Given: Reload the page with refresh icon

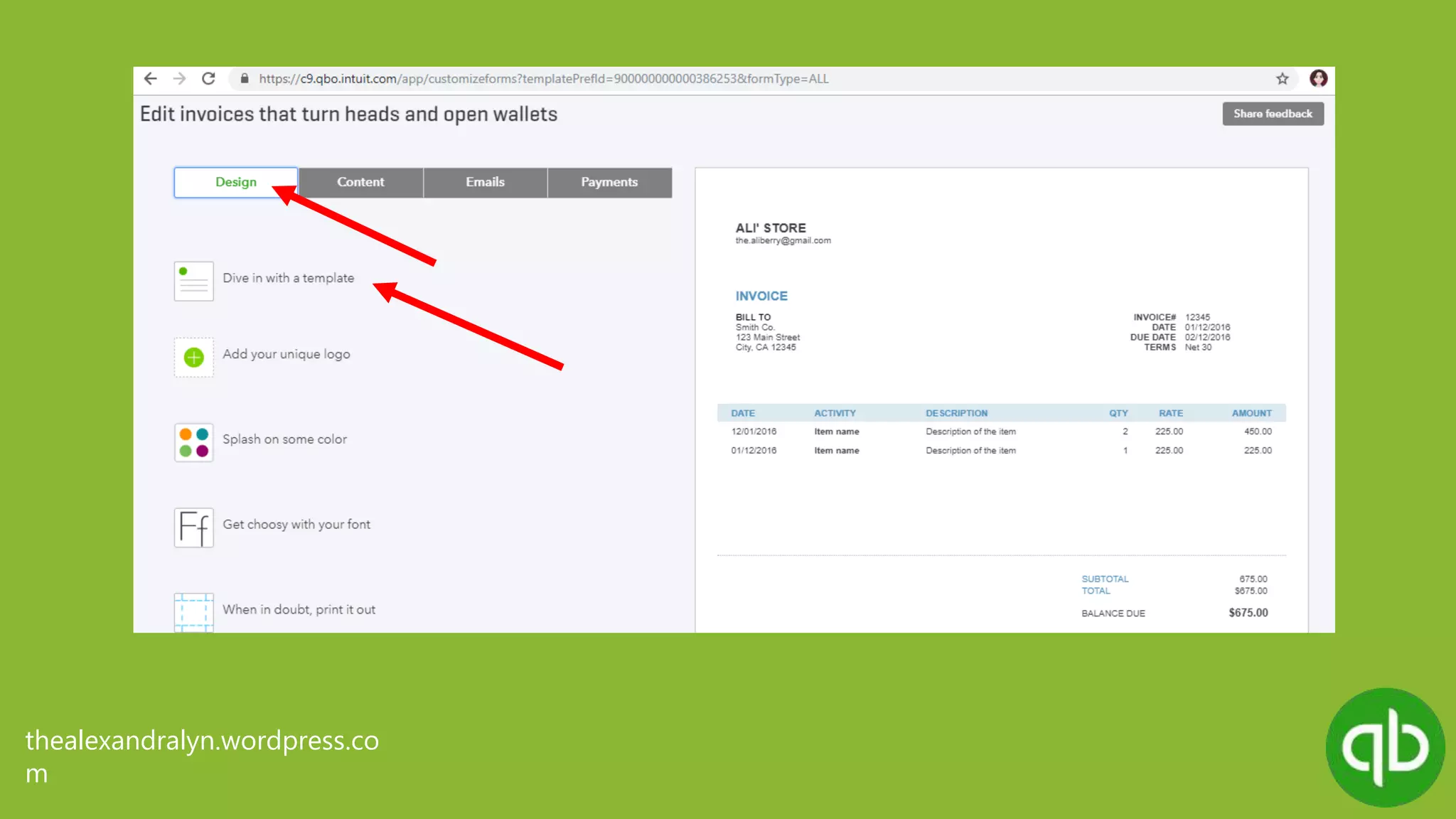Looking at the screenshot, I should [208, 79].
